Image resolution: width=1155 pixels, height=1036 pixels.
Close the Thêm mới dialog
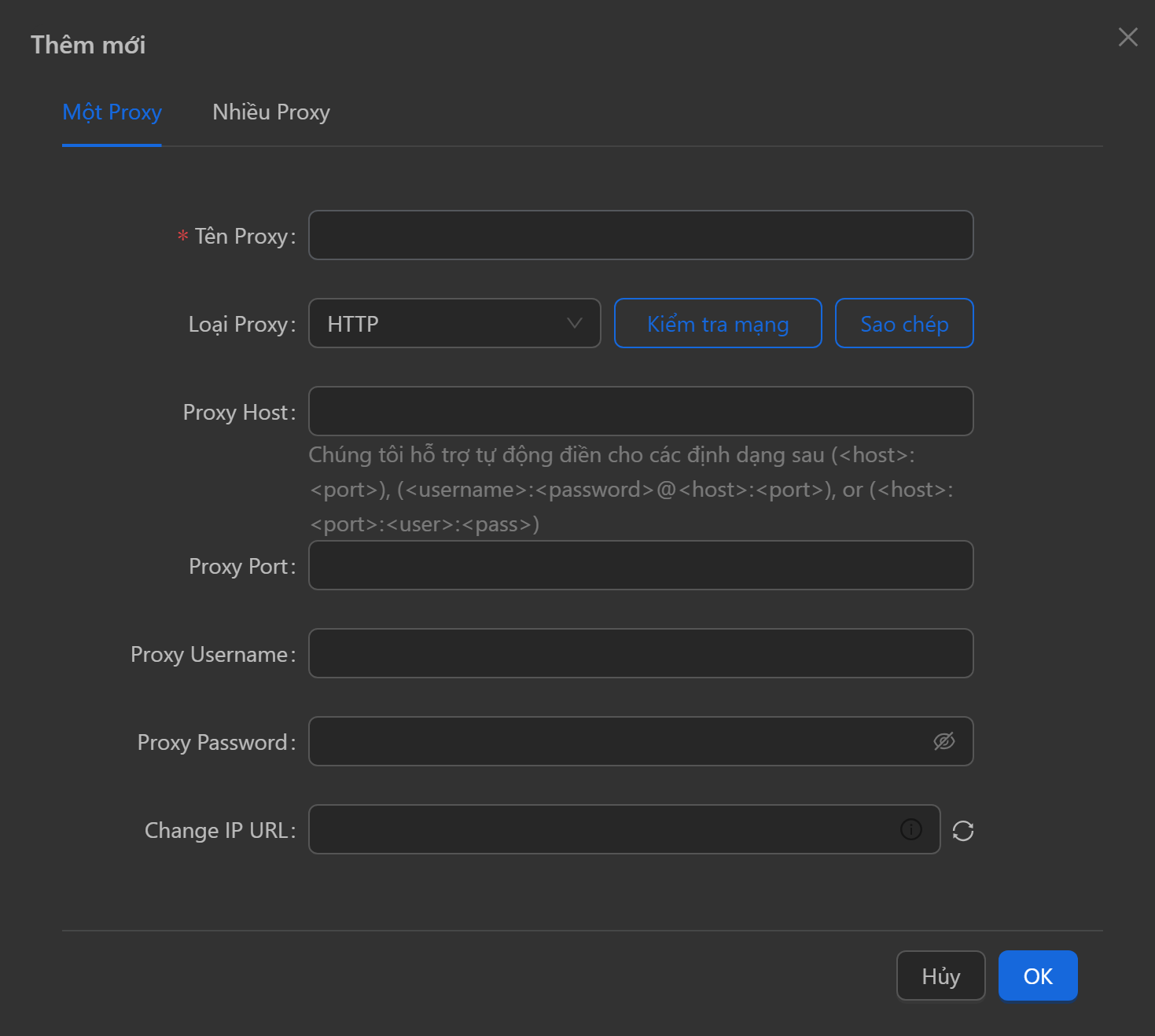(x=1127, y=37)
